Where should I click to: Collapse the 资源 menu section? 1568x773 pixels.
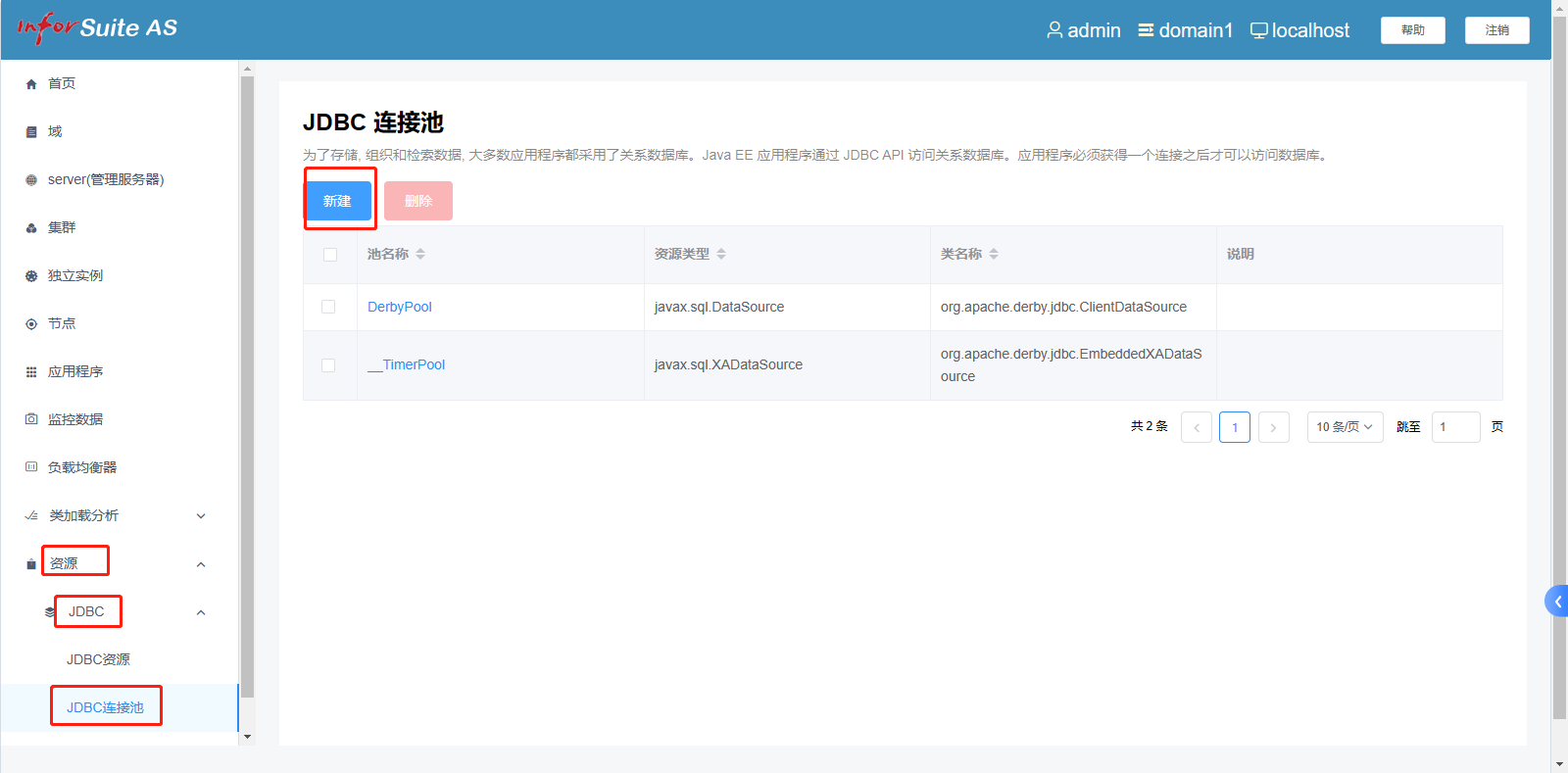pyautogui.click(x=201, y=564)
